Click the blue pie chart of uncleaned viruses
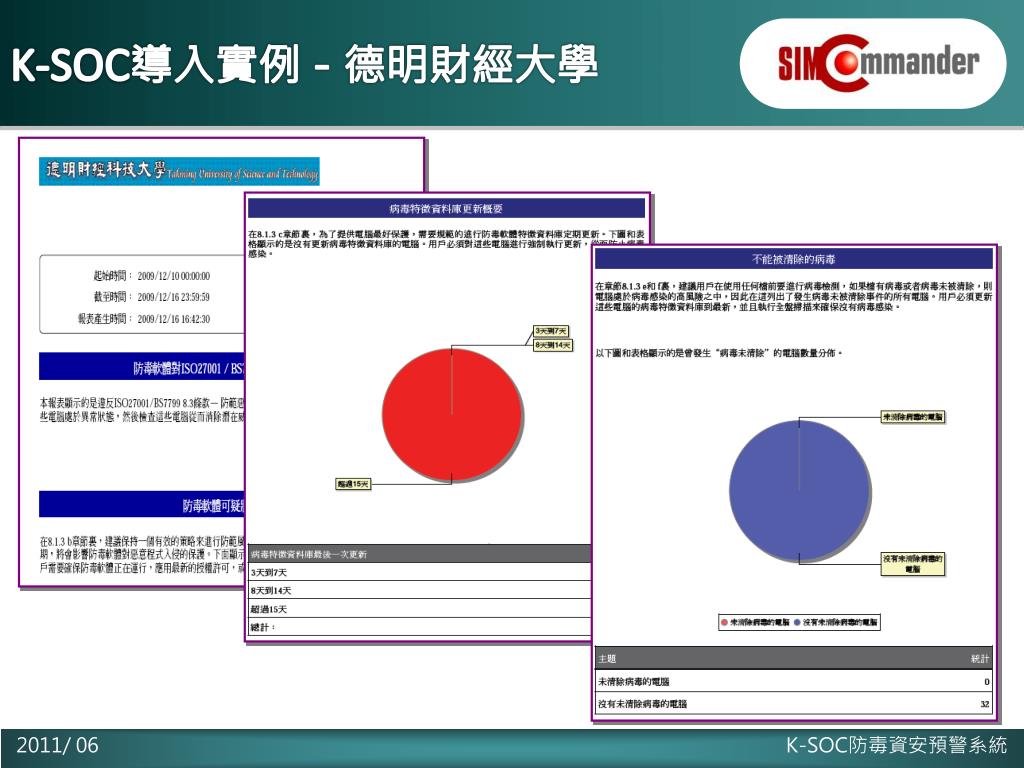The height and width of the screenshot is (768, 1024). click(799, 491)
